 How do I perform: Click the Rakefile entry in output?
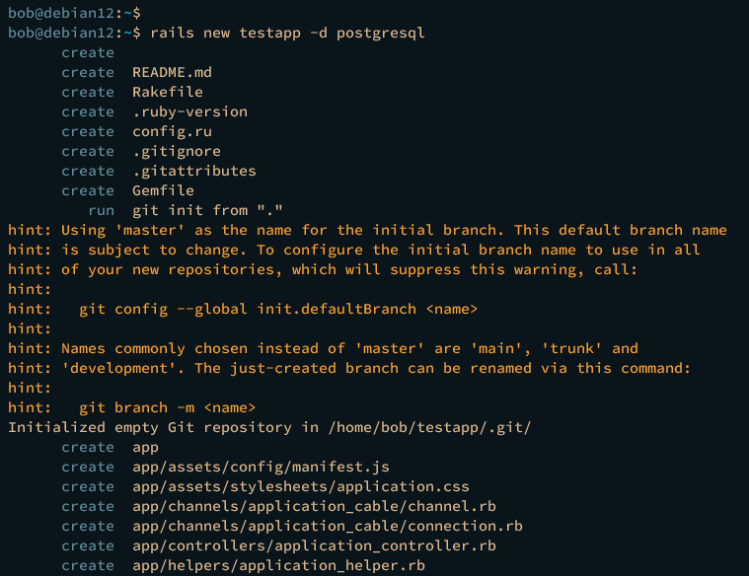pos(167,92)
